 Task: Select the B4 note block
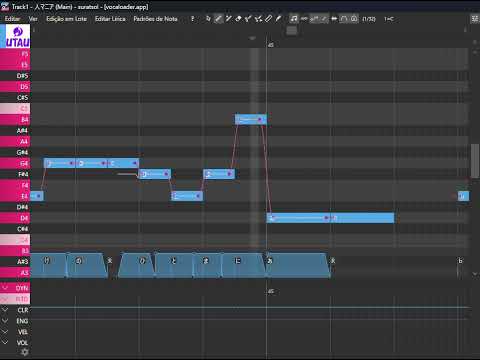(x=251, y=119)
